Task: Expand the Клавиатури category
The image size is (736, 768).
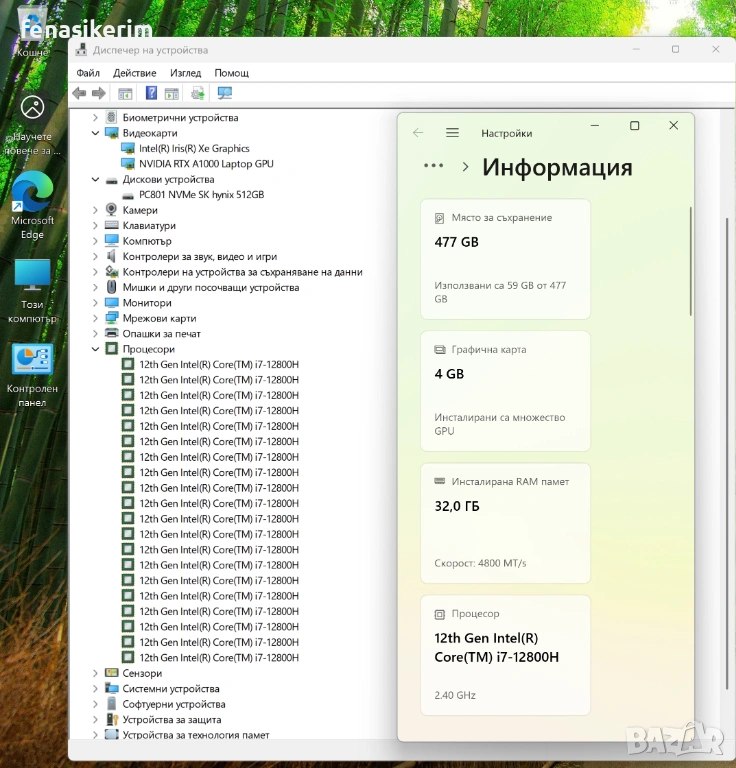Action: pos(96,226)
